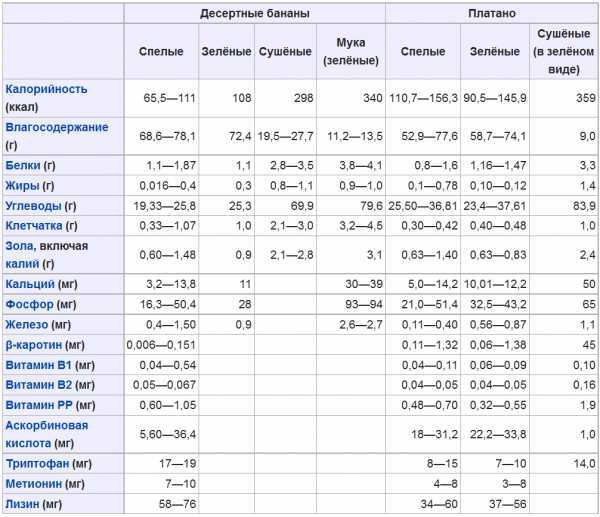Select calcium value 30—39
Screen dimensions: 600x517
tap(364, 284)
